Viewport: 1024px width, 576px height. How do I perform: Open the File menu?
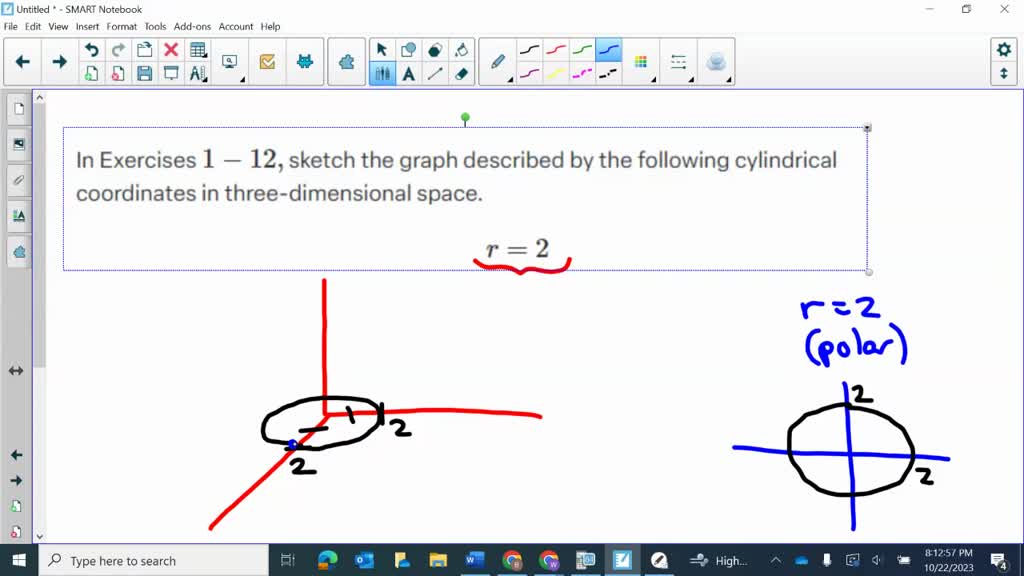click(10, 27)
